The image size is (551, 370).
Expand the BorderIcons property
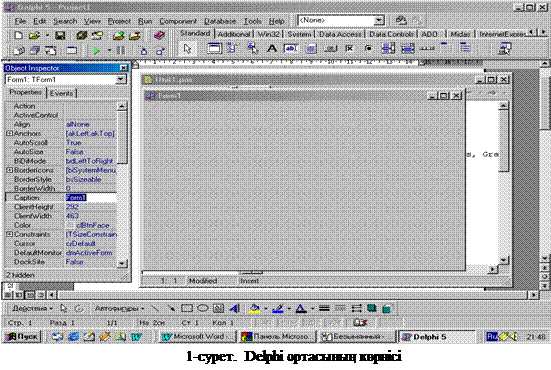9,170
